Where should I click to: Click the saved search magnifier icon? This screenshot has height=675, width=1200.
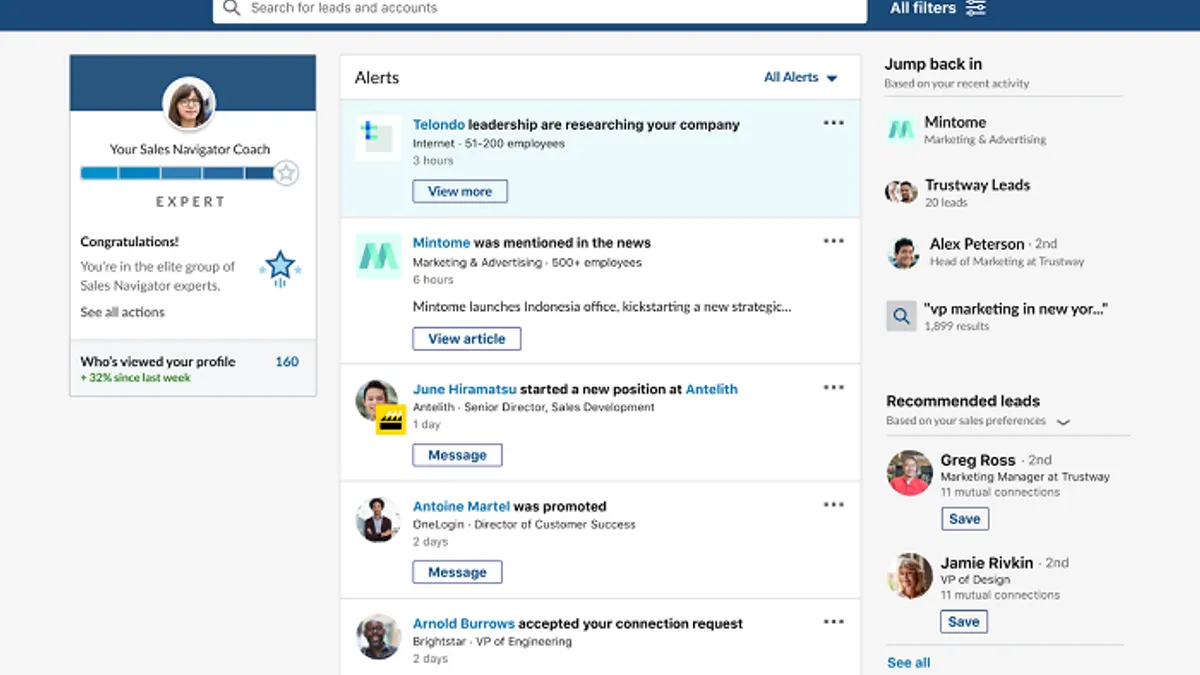[901, 316]
